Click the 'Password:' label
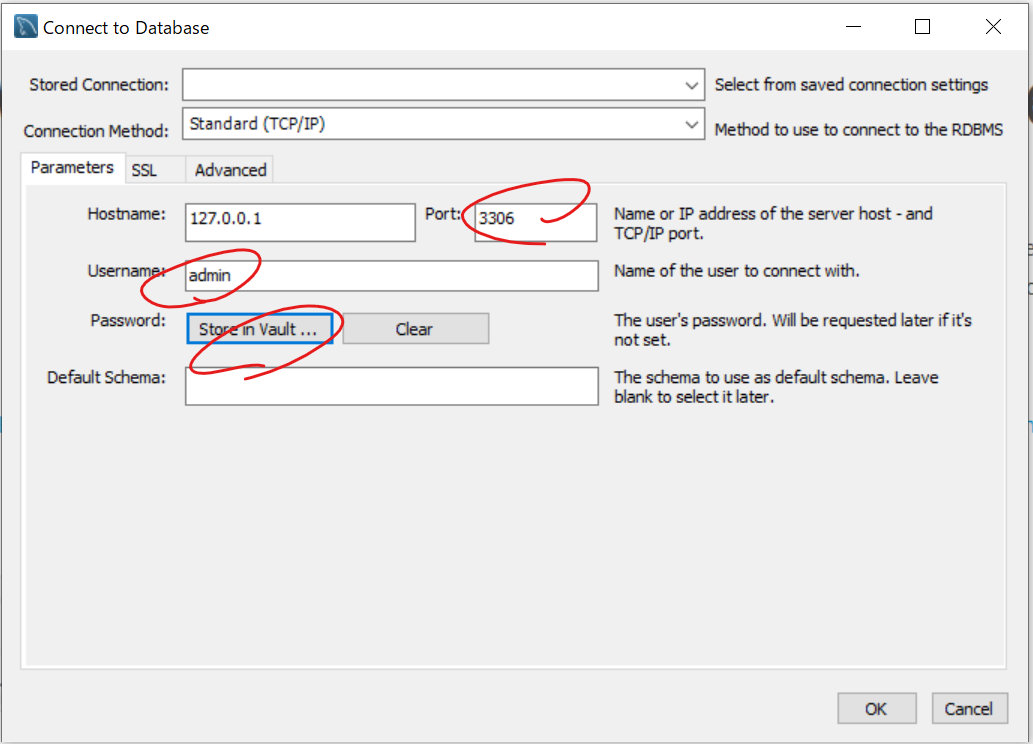 [128, 321]
